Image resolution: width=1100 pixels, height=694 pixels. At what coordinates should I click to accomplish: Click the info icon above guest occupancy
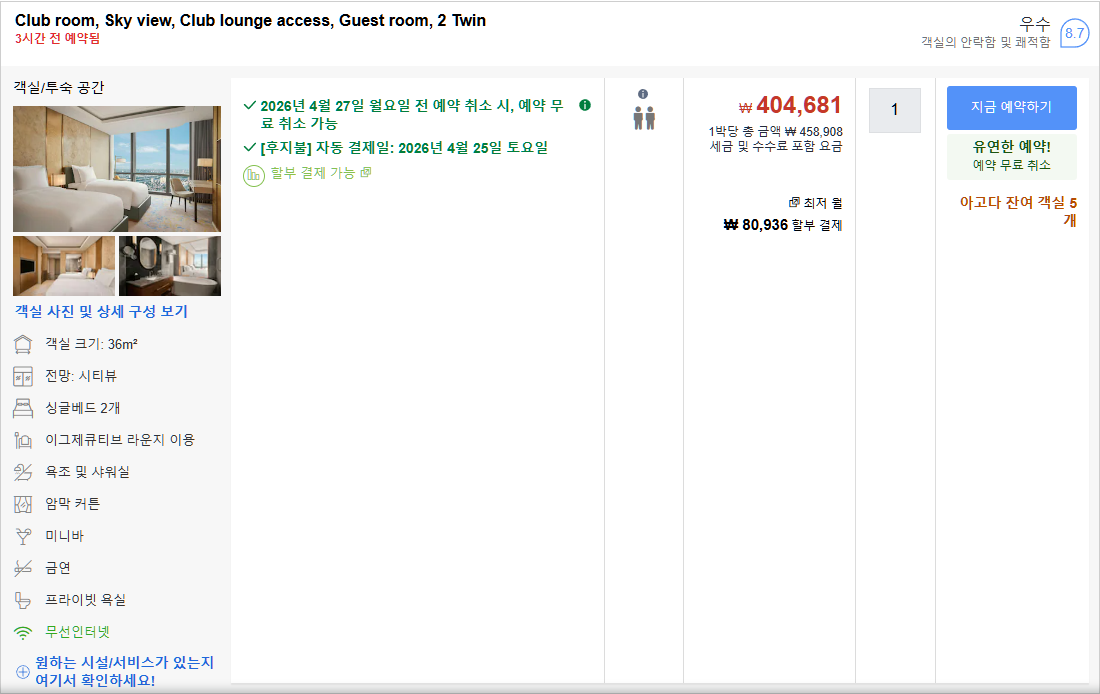[643, 94]
